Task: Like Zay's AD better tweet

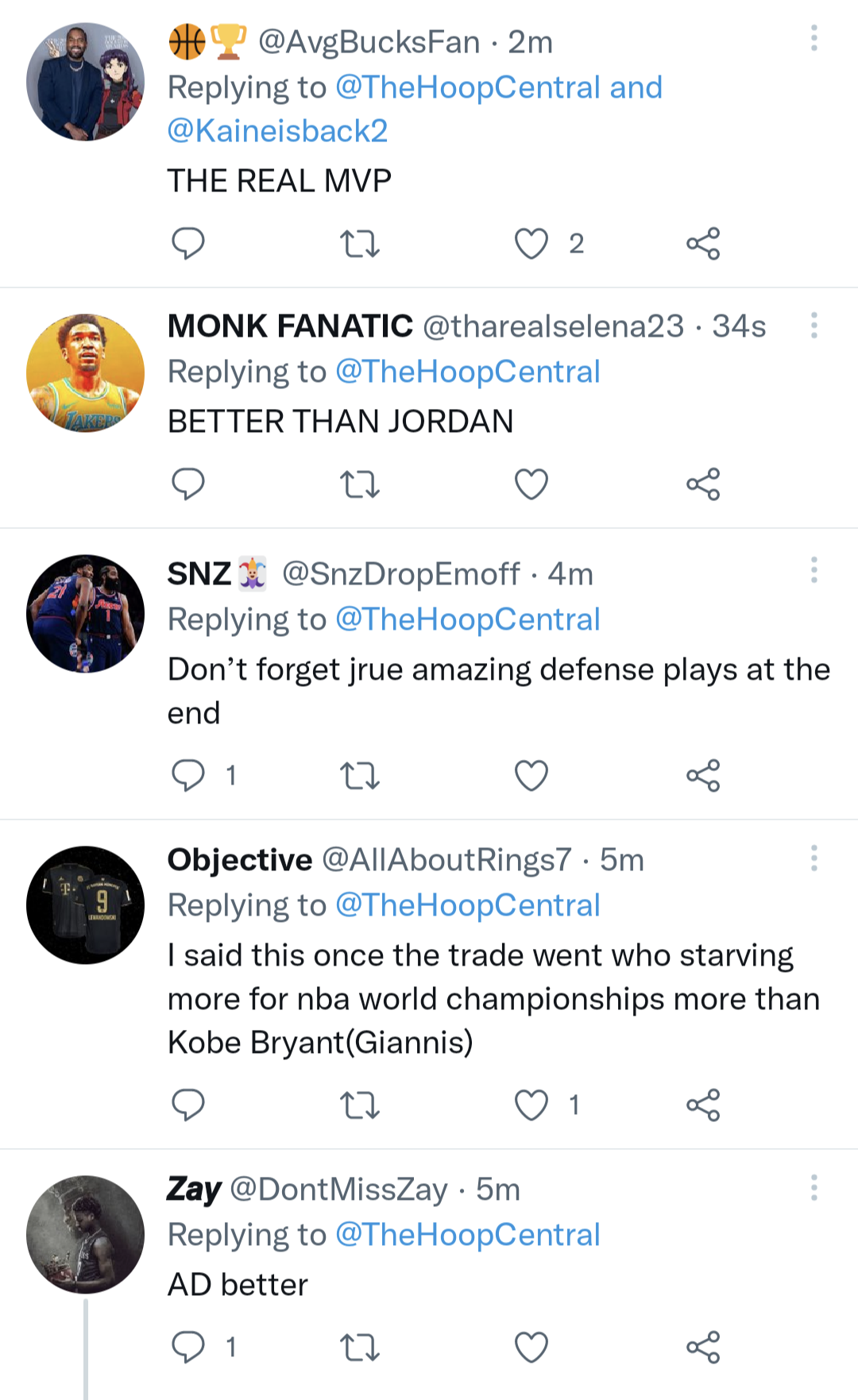Action: click(x=531, y=1347)
